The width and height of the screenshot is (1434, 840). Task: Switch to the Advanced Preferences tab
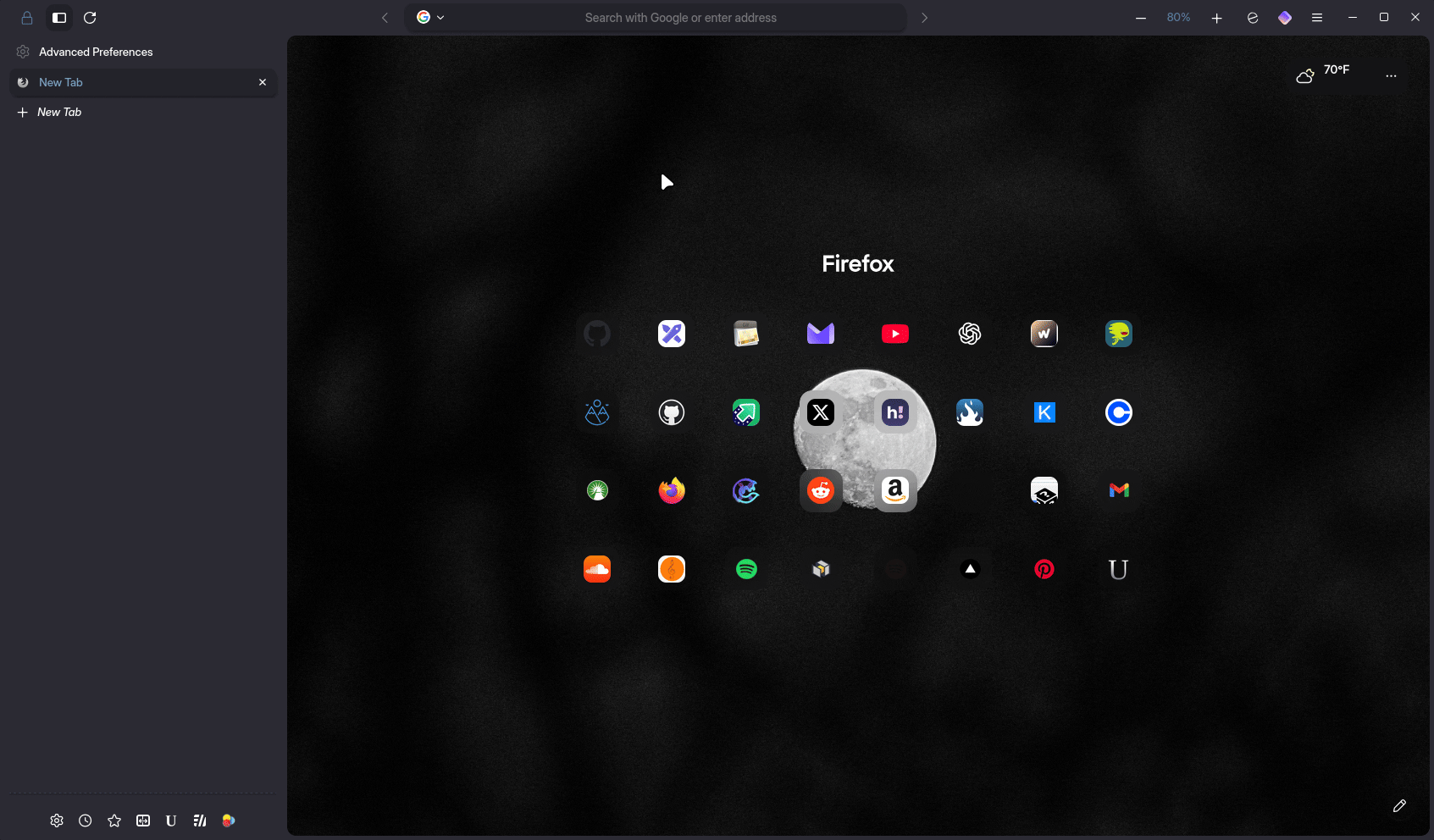coord(96,52)
